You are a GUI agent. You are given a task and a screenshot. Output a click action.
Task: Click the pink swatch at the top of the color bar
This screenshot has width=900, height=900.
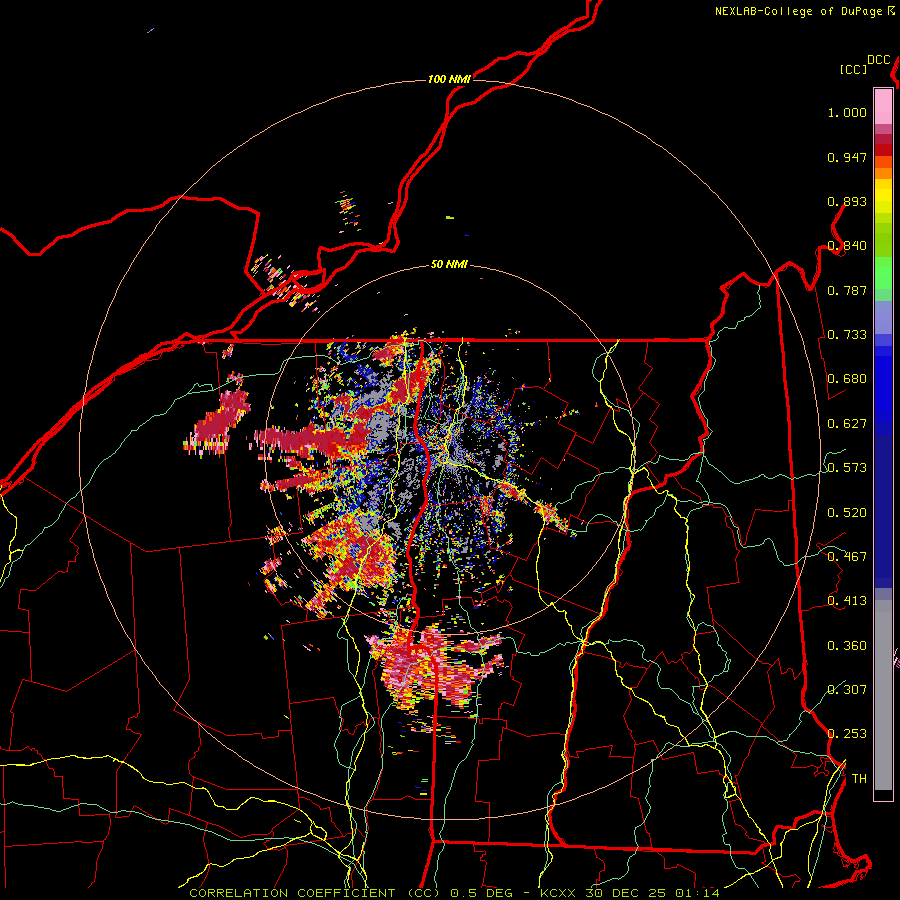[883, 106]
